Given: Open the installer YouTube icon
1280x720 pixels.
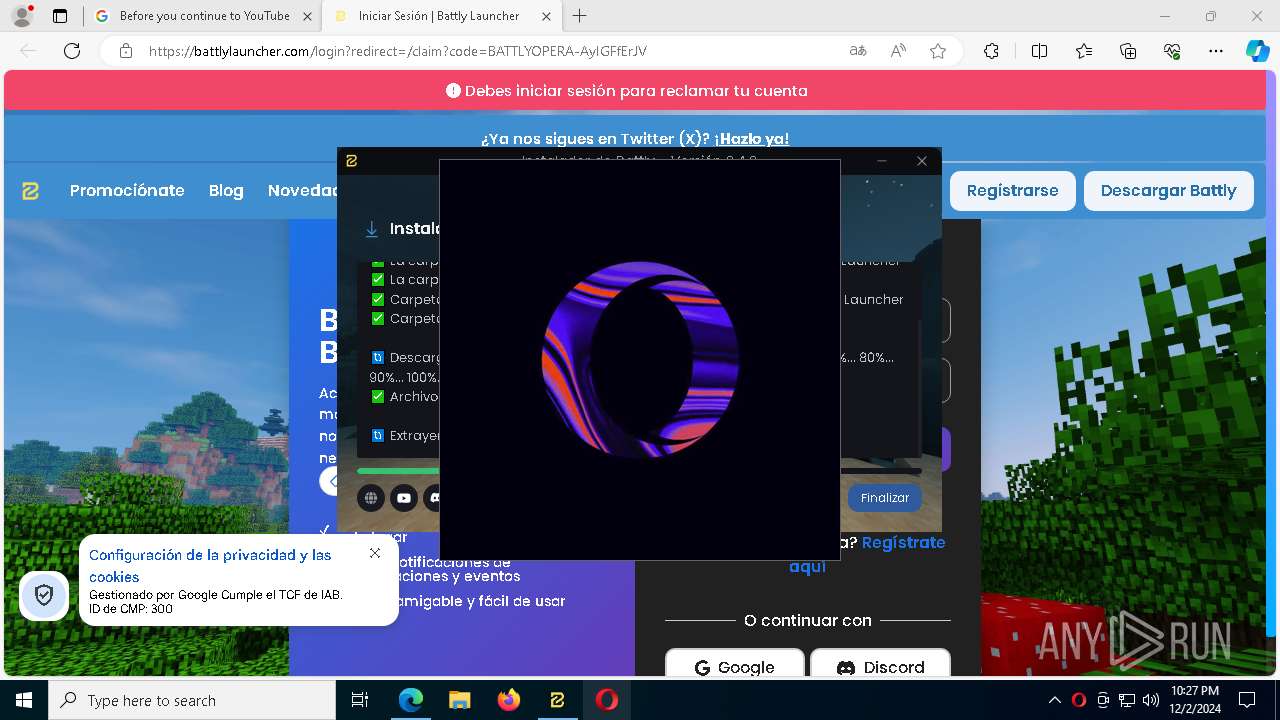Looking at the screenshot, I should pos(404,498).
